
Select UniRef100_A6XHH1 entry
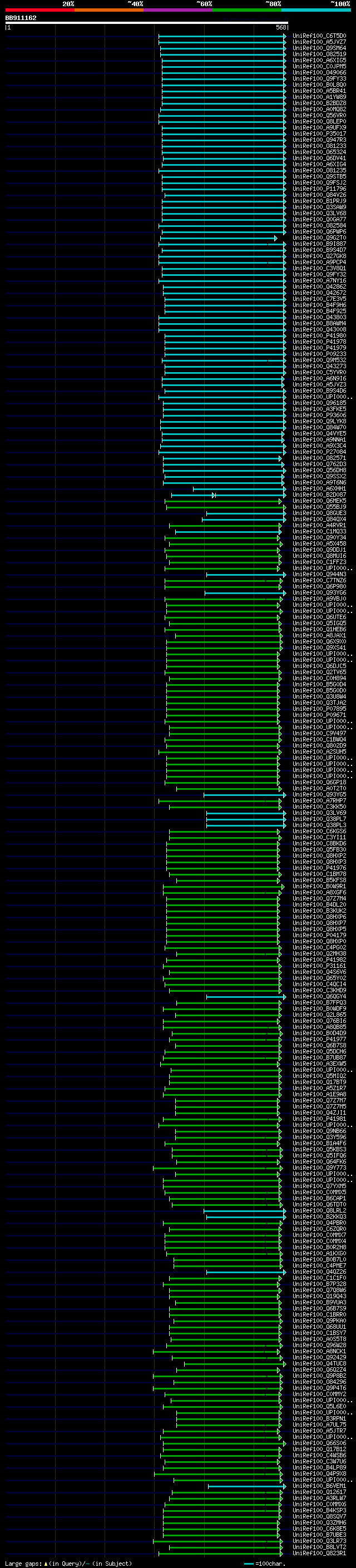pyautogui.click(x=319, y=489)
